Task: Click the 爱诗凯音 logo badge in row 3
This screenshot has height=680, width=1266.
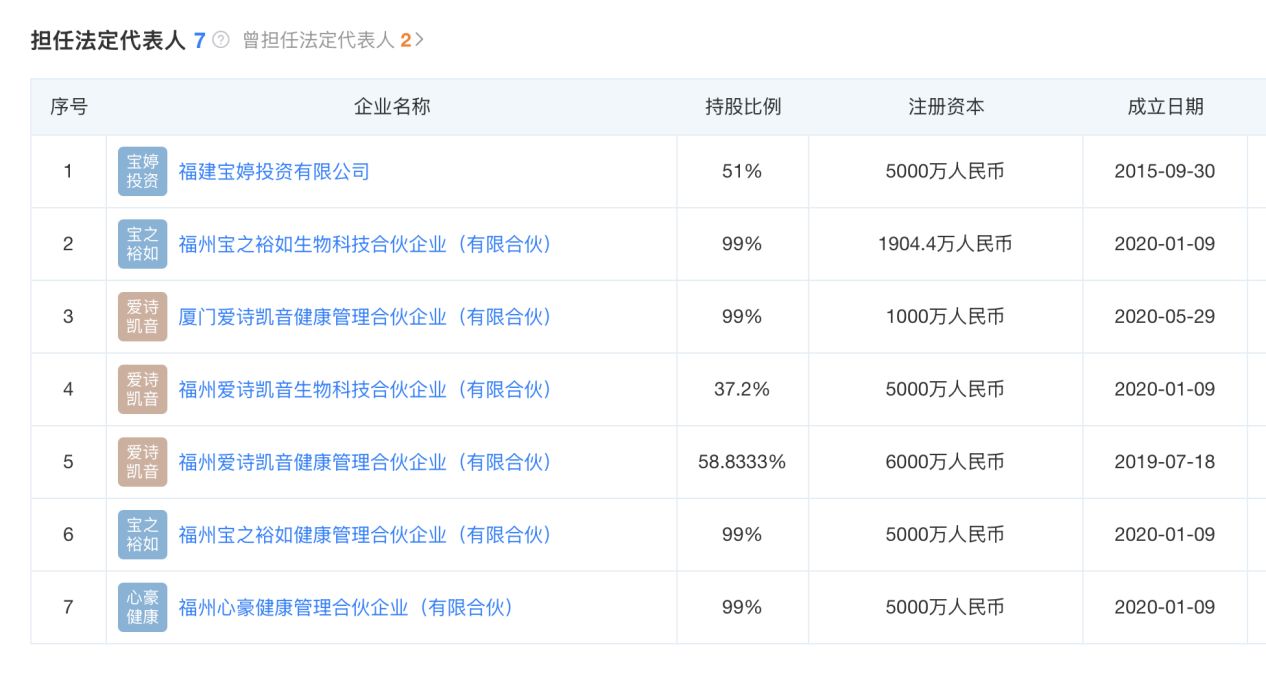Action: pyautogui.click(x=143, y=317)
